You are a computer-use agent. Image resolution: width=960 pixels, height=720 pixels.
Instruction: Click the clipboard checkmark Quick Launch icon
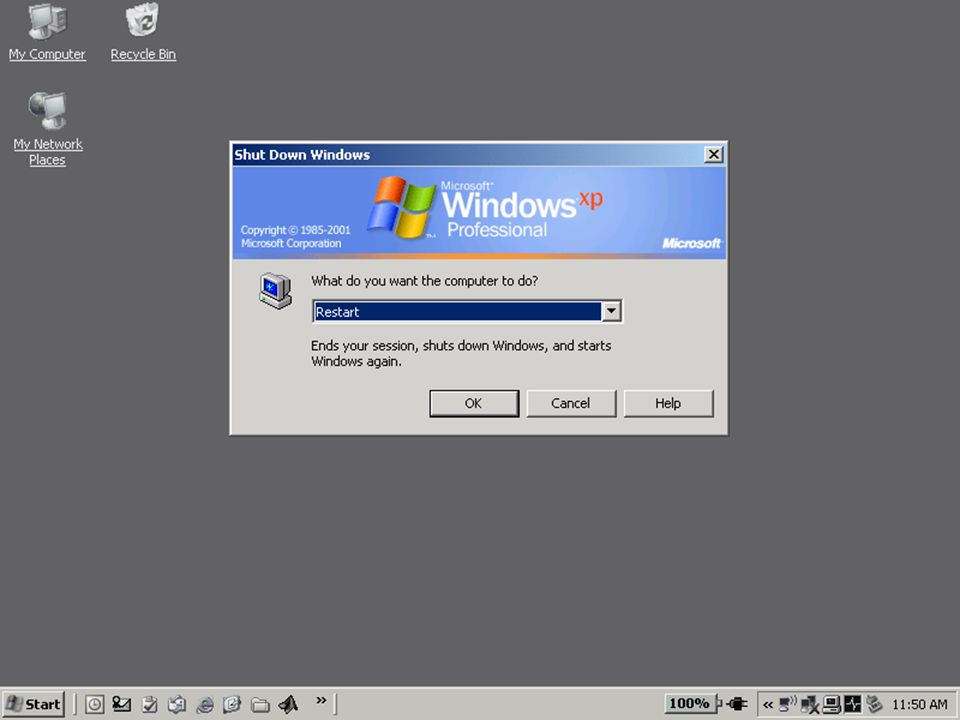149,704
